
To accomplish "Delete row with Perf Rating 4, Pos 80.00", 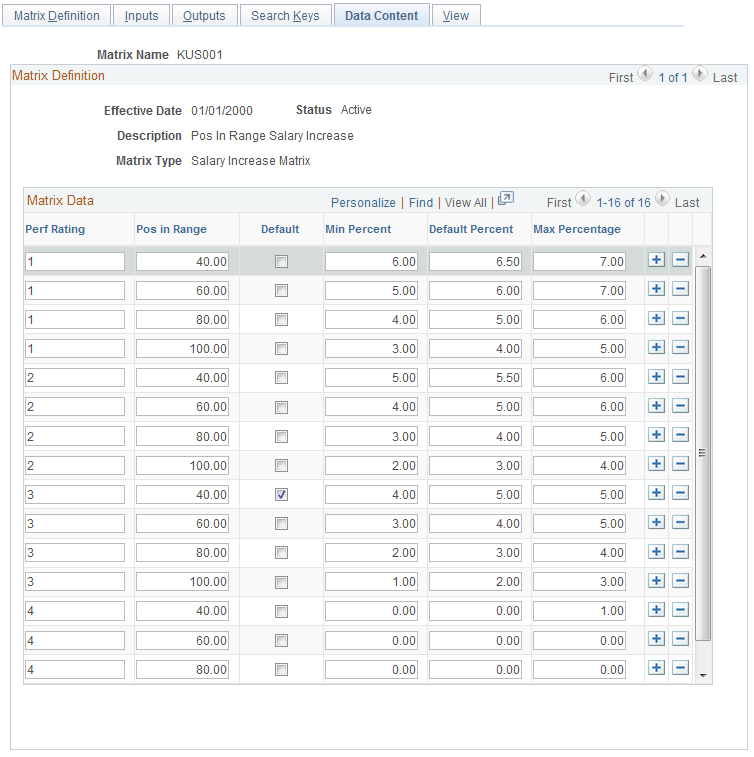I will (x=680, y=668).
